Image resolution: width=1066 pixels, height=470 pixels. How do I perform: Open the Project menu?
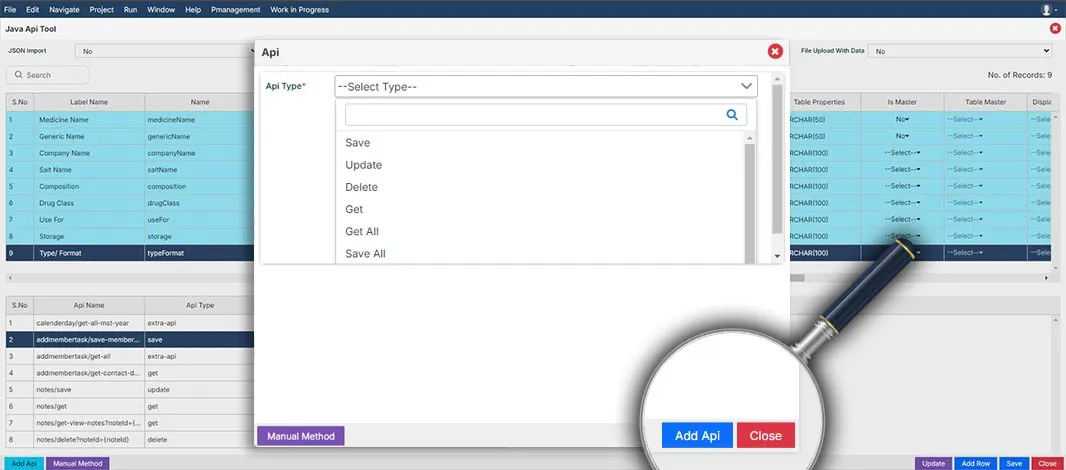point(102,10)
